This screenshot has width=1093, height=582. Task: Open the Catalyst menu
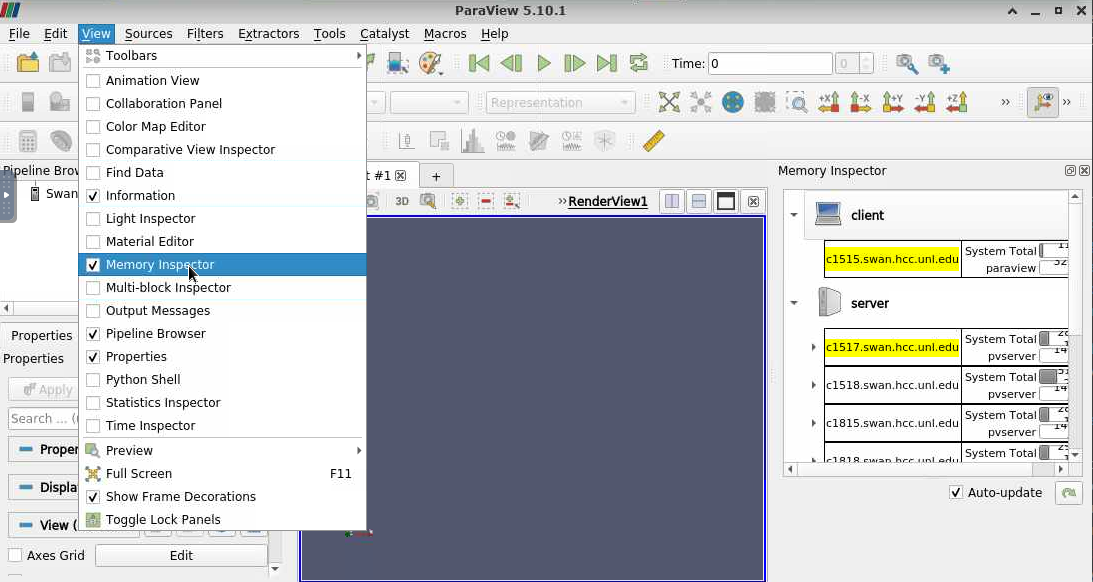384,33
